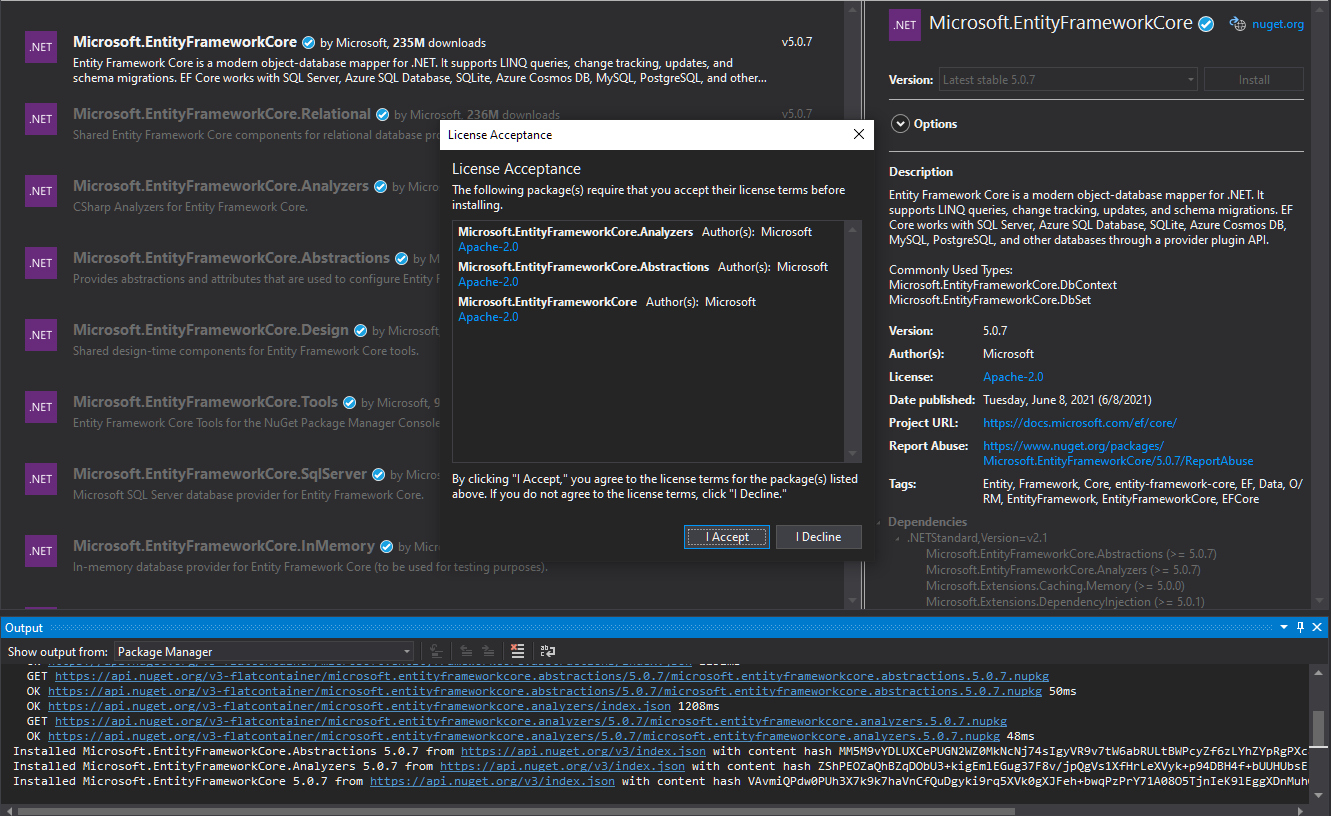Click the analyzers.5.0.7.nupkg GET link

530,721
